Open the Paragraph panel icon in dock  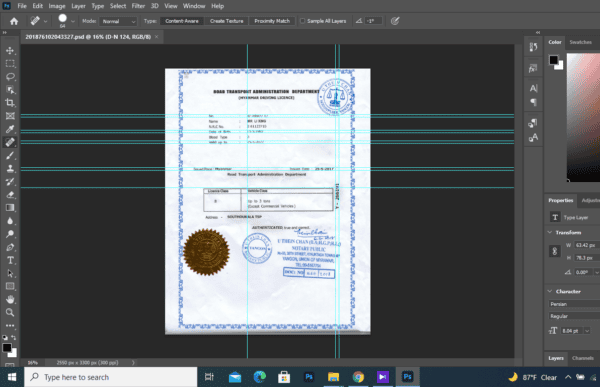point(533,102)
